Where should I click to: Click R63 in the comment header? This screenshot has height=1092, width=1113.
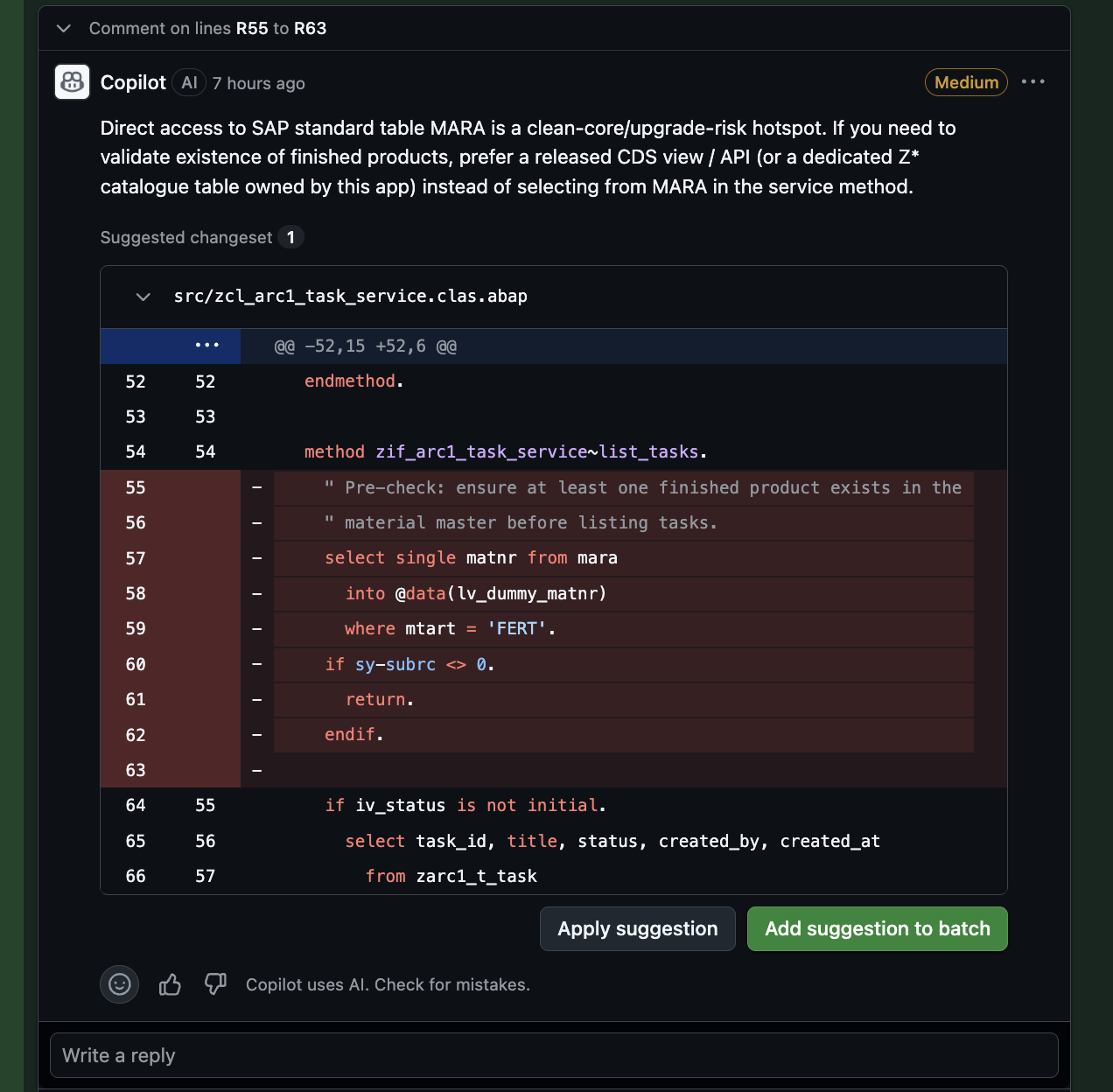(310, 28)
